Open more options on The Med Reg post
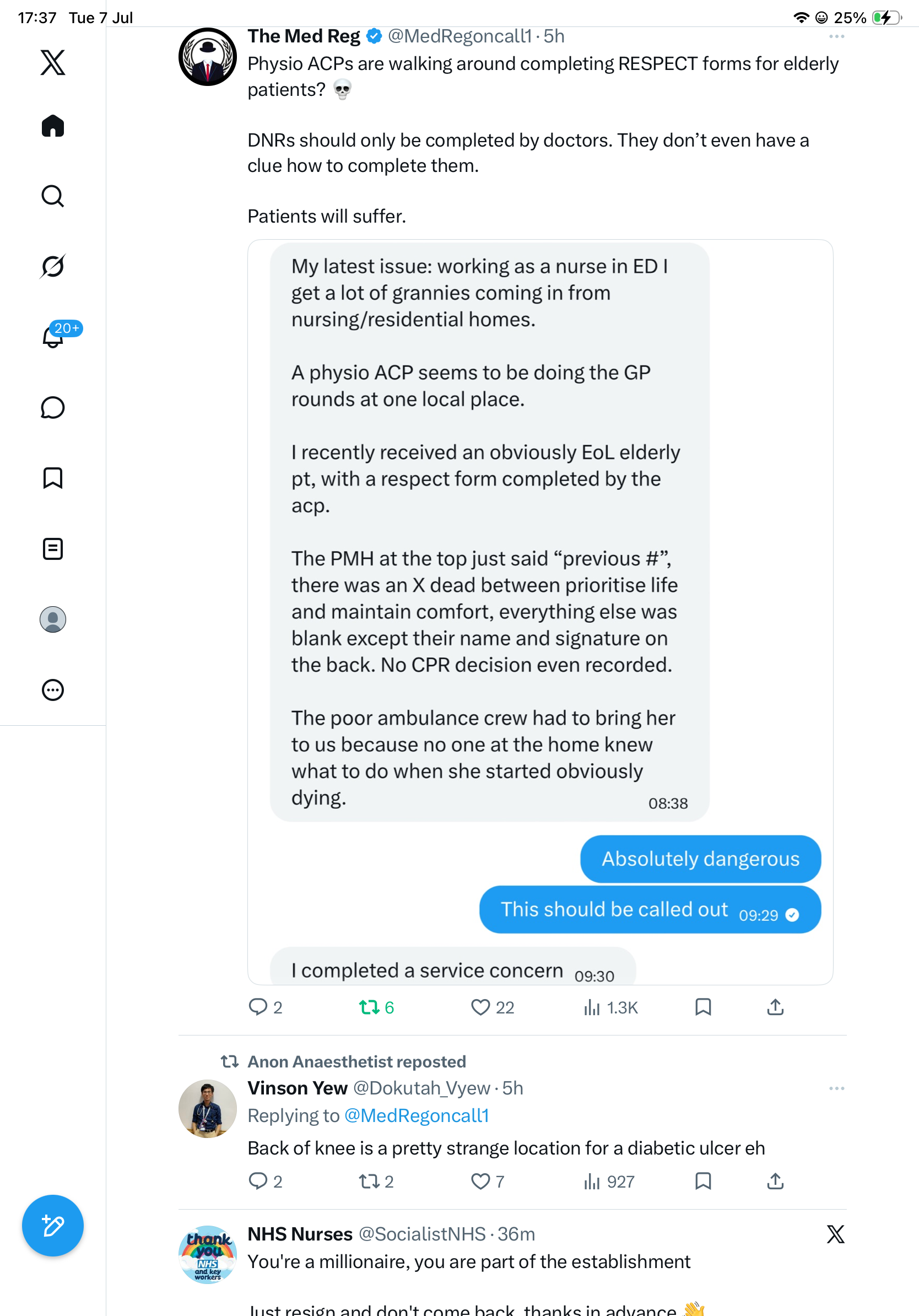 tap(836, 37)
